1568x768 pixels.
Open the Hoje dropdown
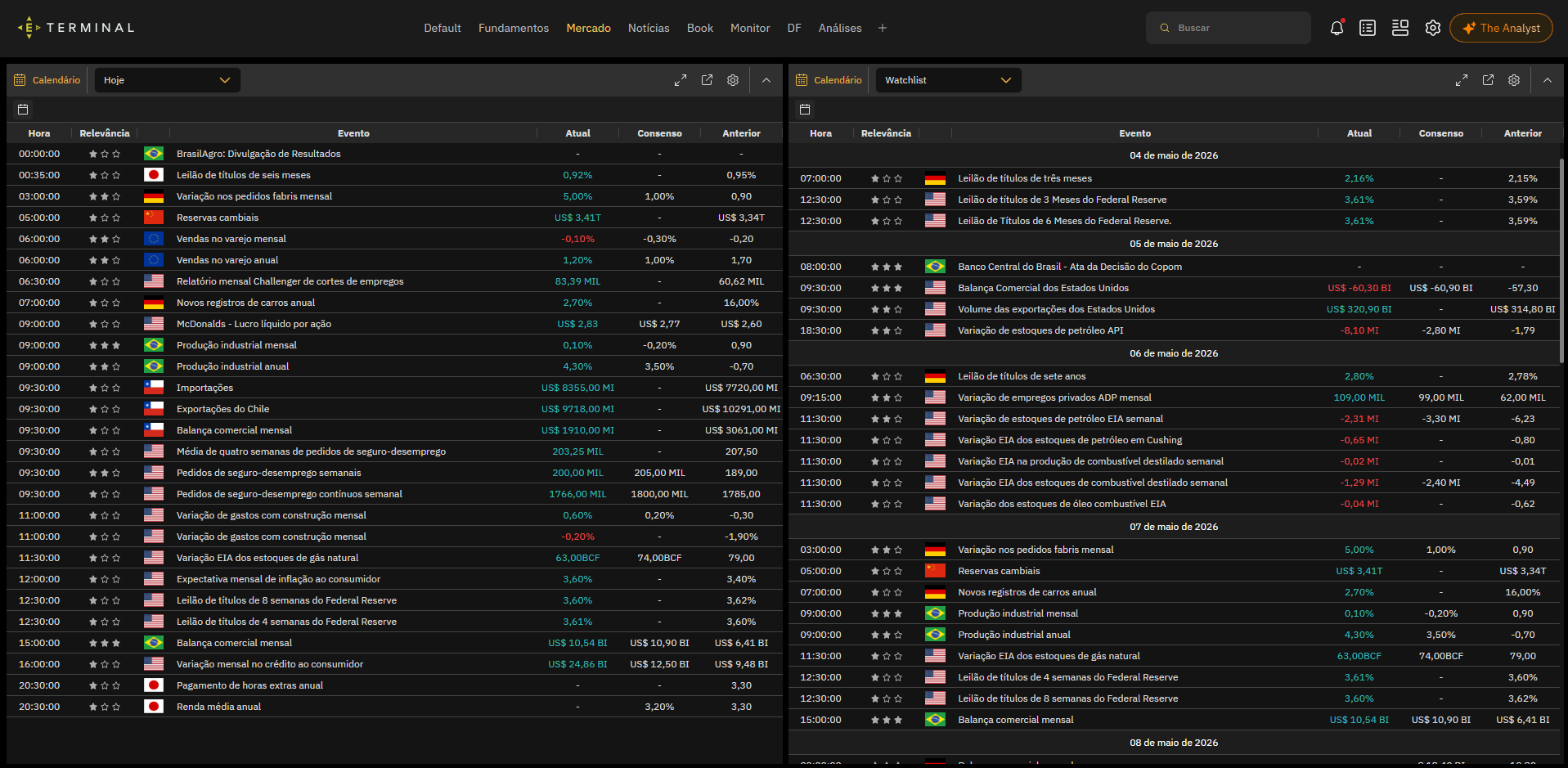pyautogui.click(x=167, y=80)
